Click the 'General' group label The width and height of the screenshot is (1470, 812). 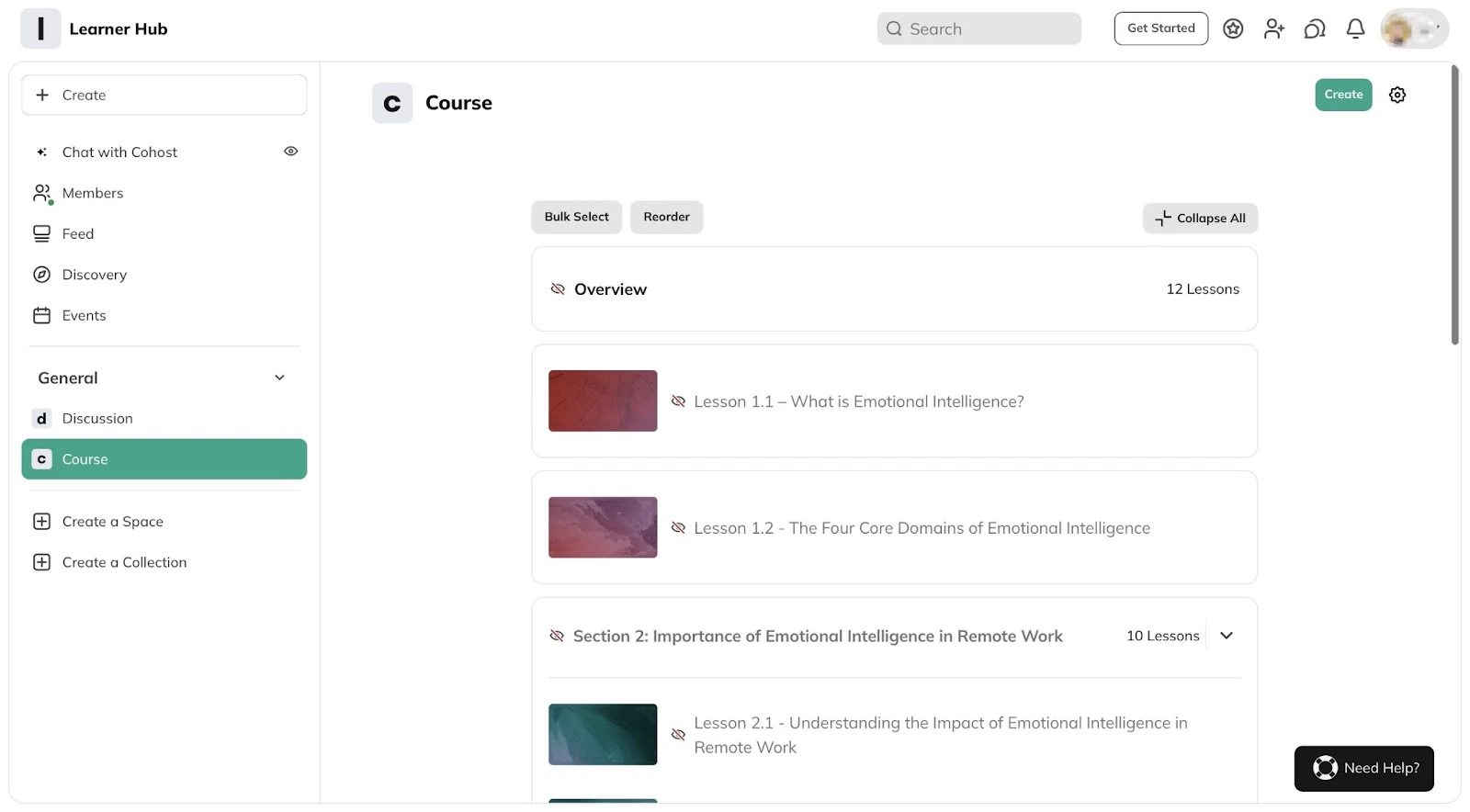68,378
